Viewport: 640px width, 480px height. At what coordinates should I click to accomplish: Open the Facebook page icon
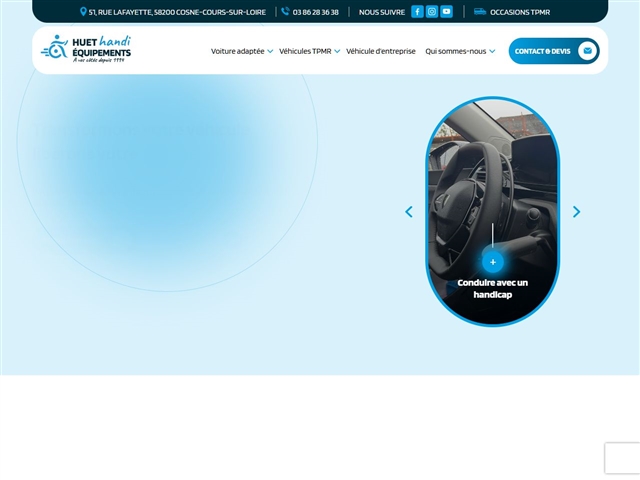(x=417, y=12)
